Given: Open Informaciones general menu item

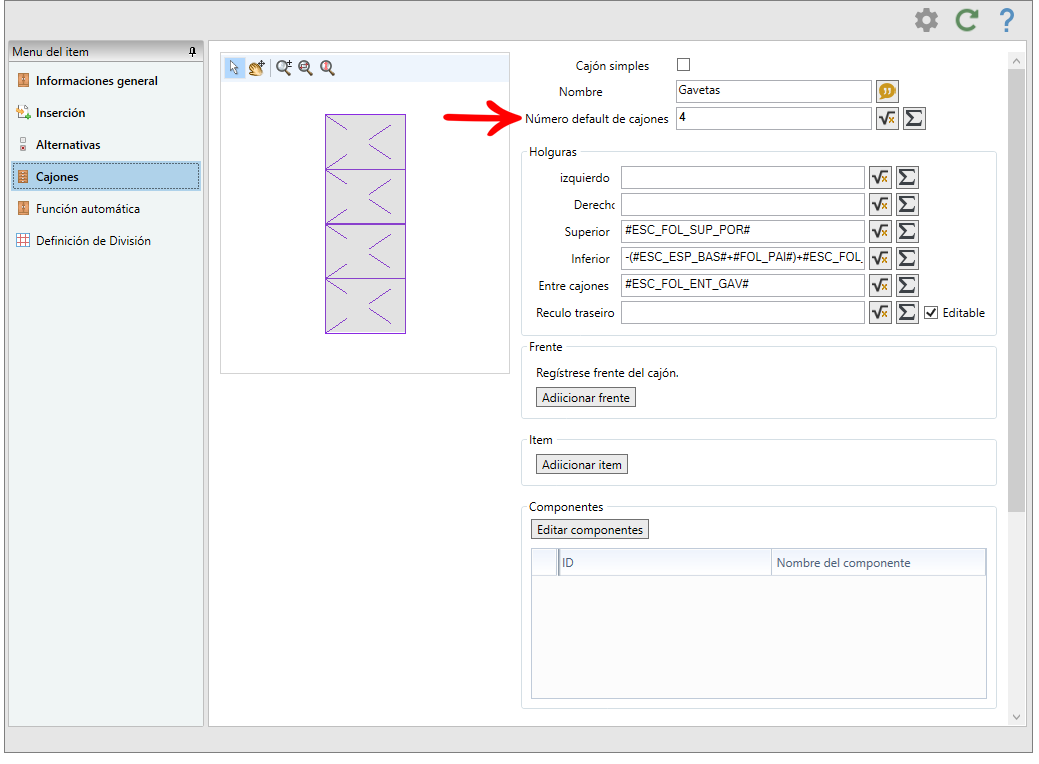Looking at the screenshot, I should coord(106,81).
